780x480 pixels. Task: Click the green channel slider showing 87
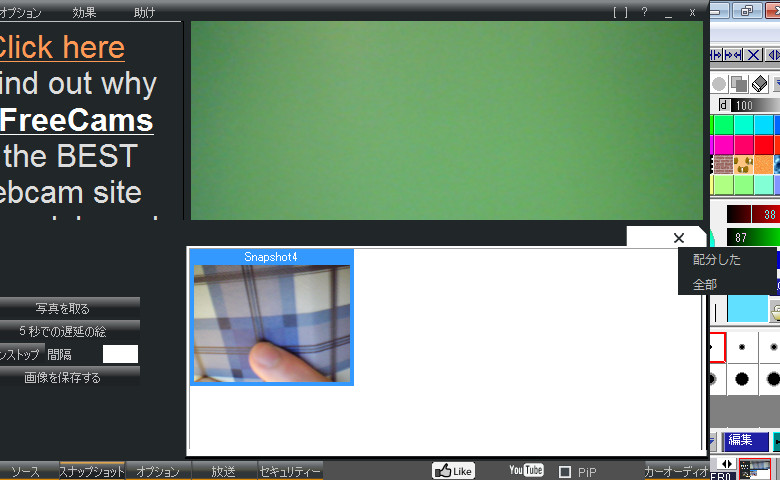(753, 237)
